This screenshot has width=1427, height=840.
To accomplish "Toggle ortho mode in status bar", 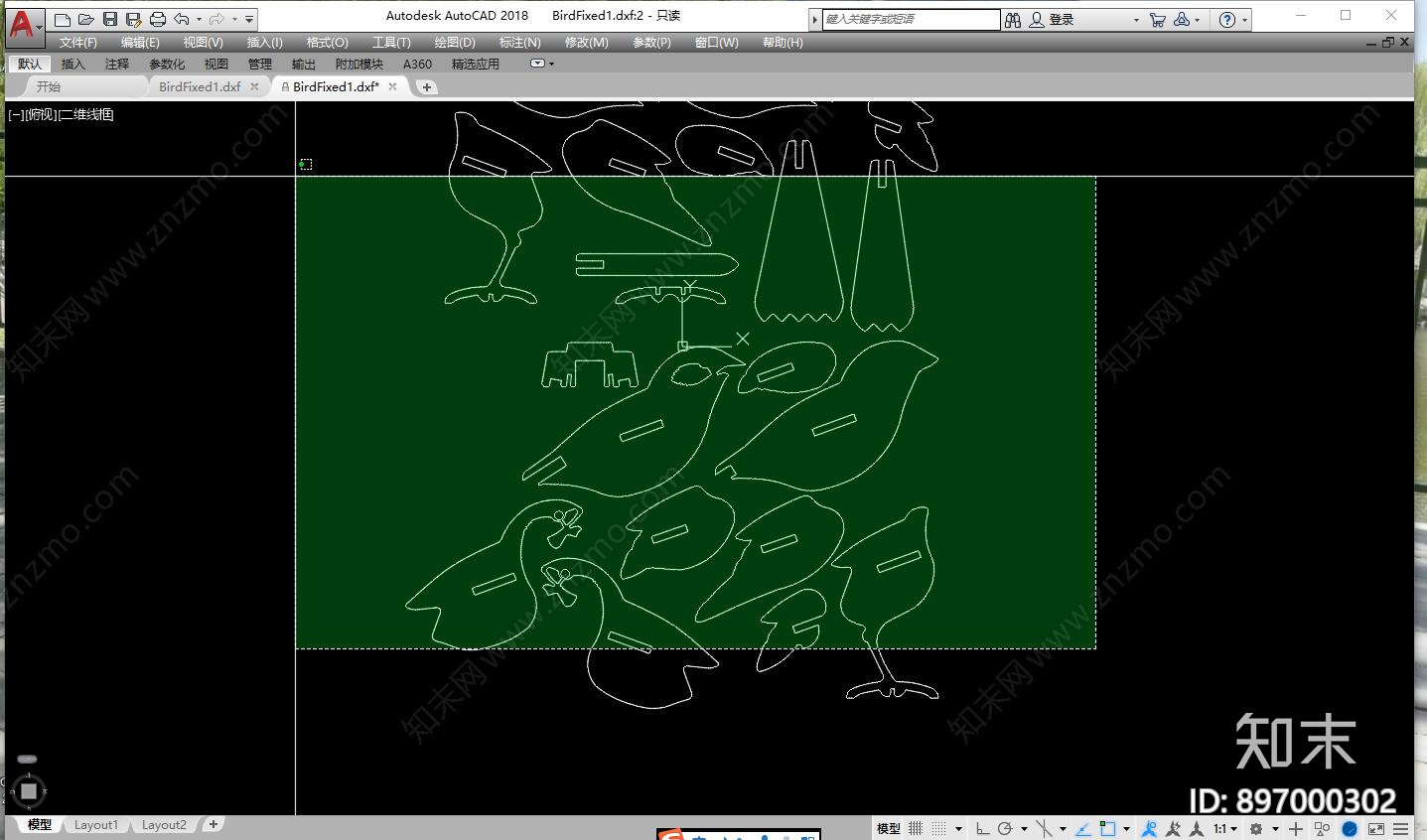I will [982, 828].
